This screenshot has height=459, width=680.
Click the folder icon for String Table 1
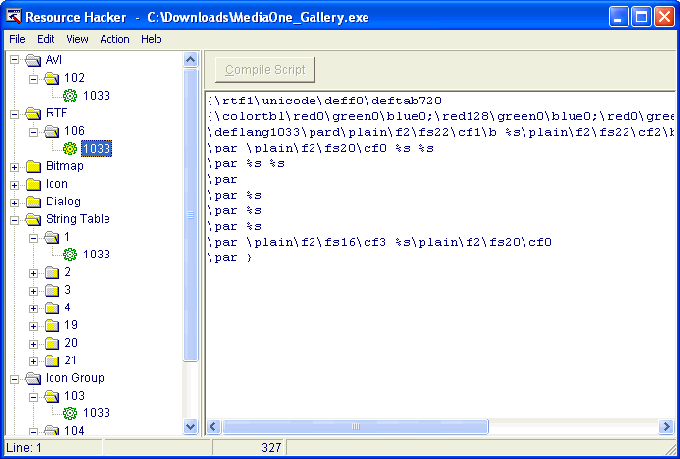point(52,237)
